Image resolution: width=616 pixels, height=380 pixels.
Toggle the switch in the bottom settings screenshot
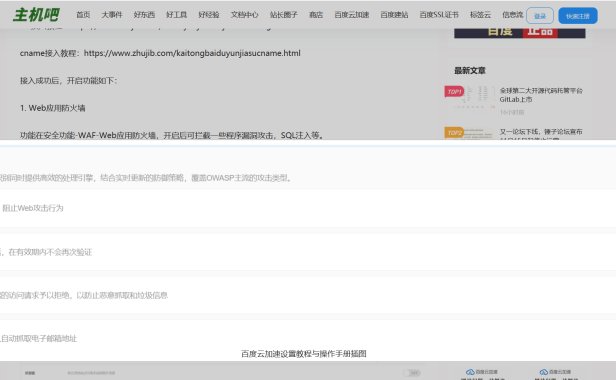pyautogui.click(x=412, y=373)
